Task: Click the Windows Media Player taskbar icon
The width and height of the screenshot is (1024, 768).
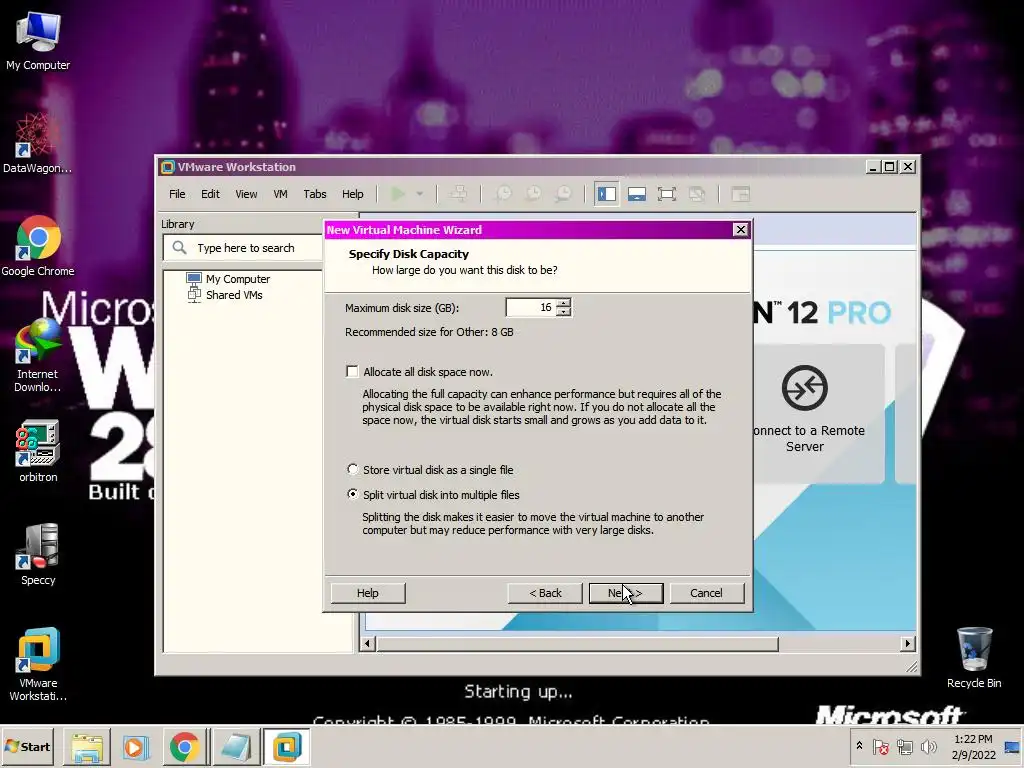Action: [135, 747]
